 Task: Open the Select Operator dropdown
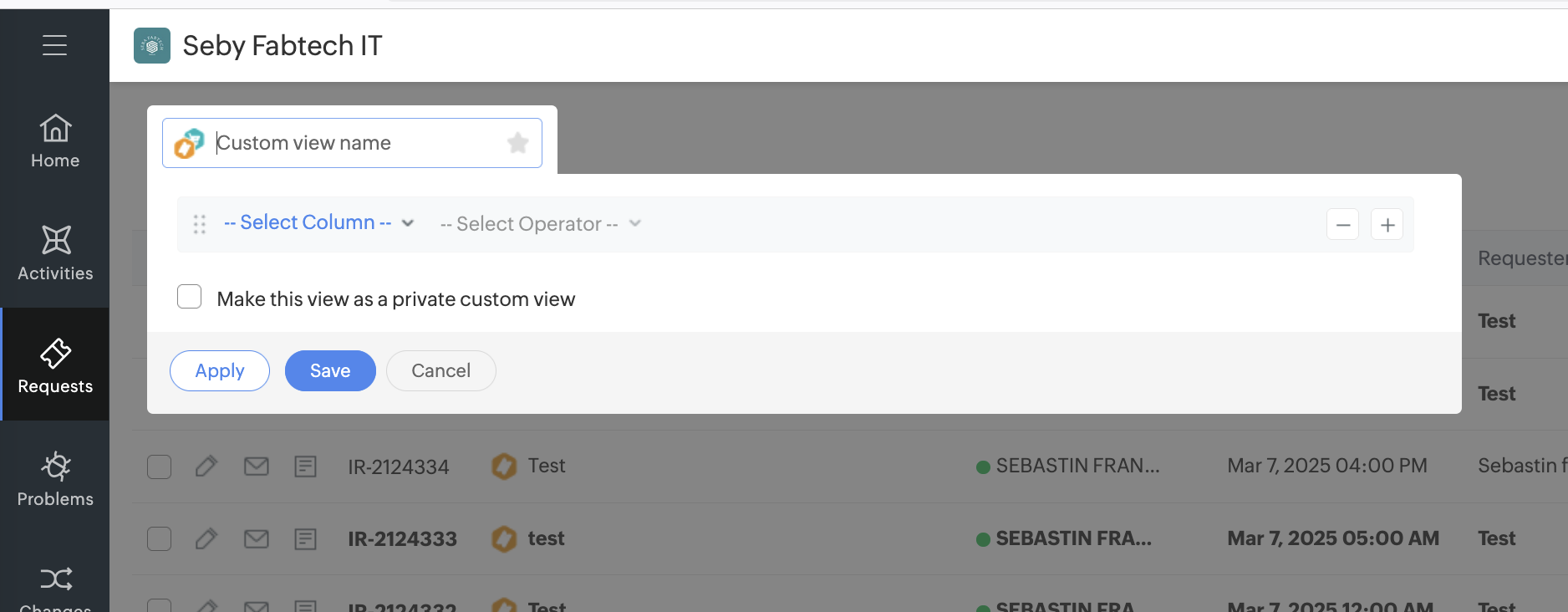tap(540, 224)
